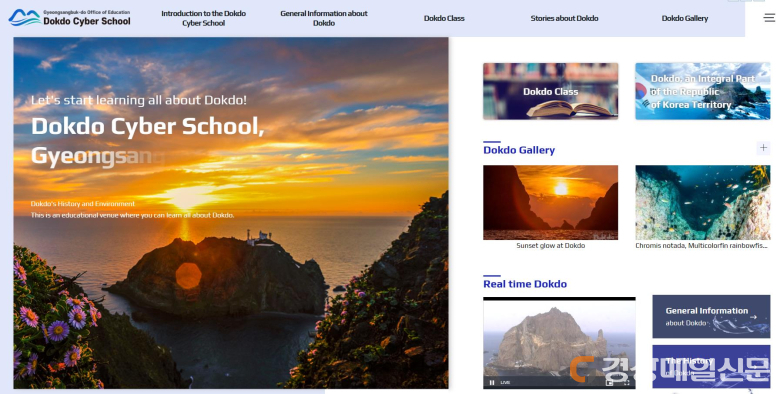Click the Dokdo Gallery section heading

519,150
